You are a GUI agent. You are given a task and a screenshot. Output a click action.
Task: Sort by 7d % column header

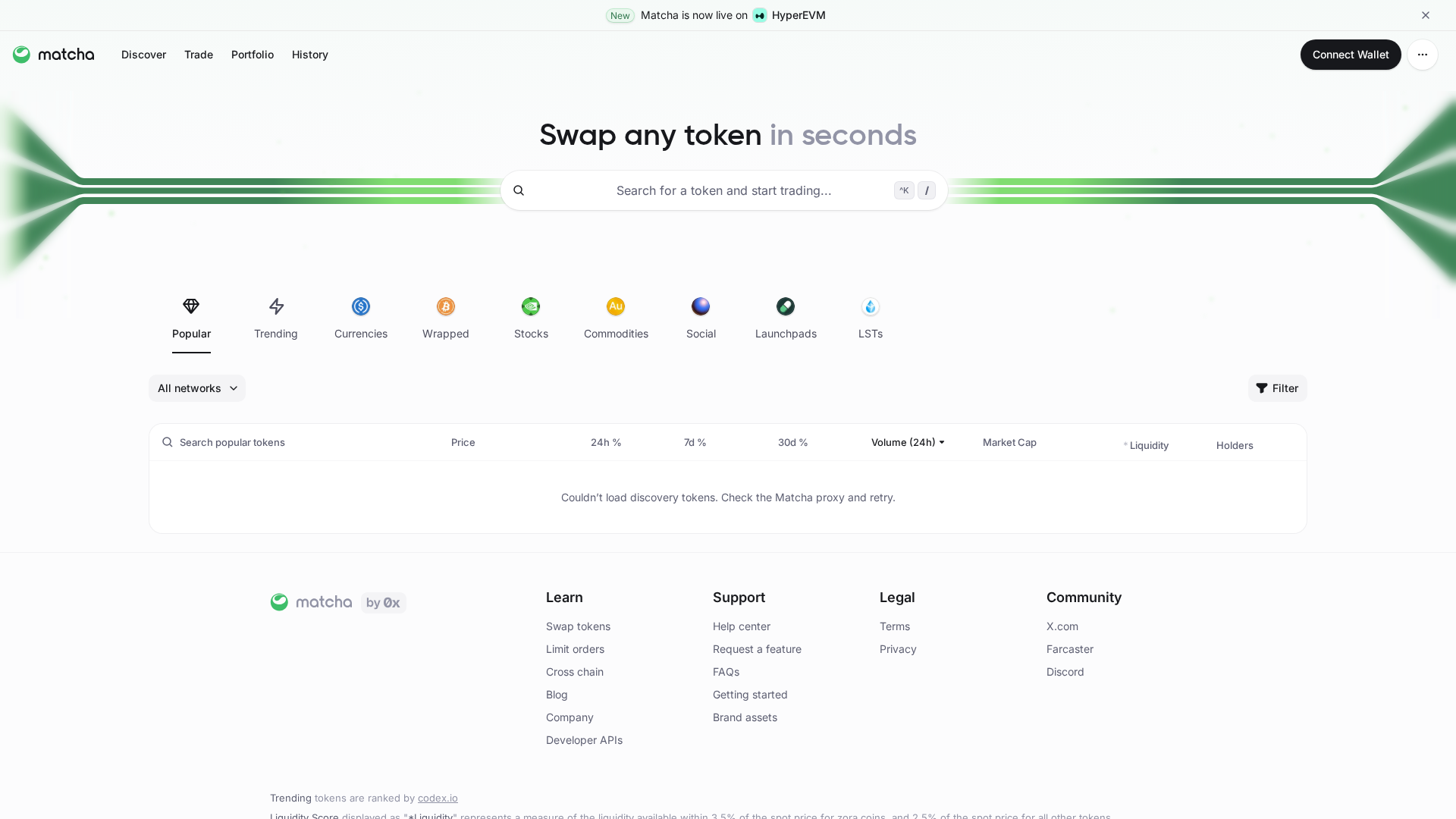click(x=695, y=442)
